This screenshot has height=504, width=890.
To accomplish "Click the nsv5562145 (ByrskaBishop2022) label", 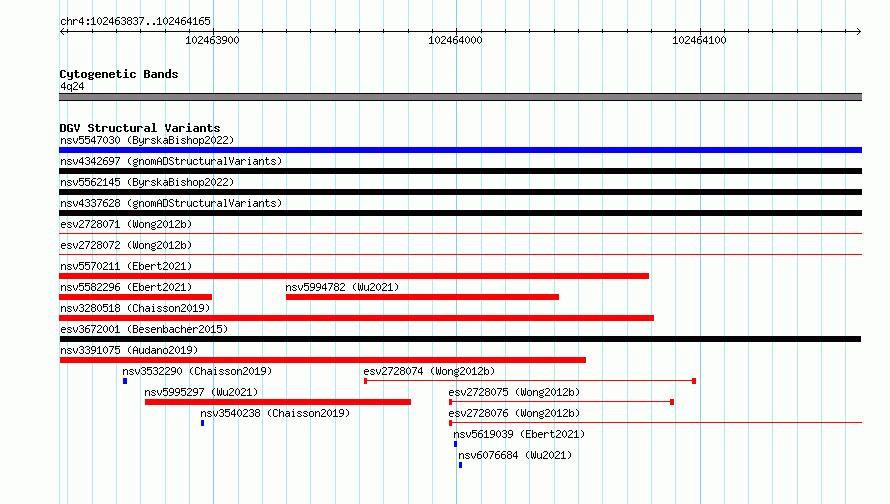I will [x=147, y=182].
